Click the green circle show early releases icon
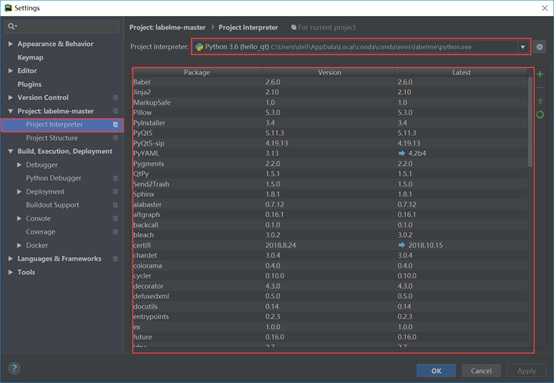 click(x=540, y=115)
